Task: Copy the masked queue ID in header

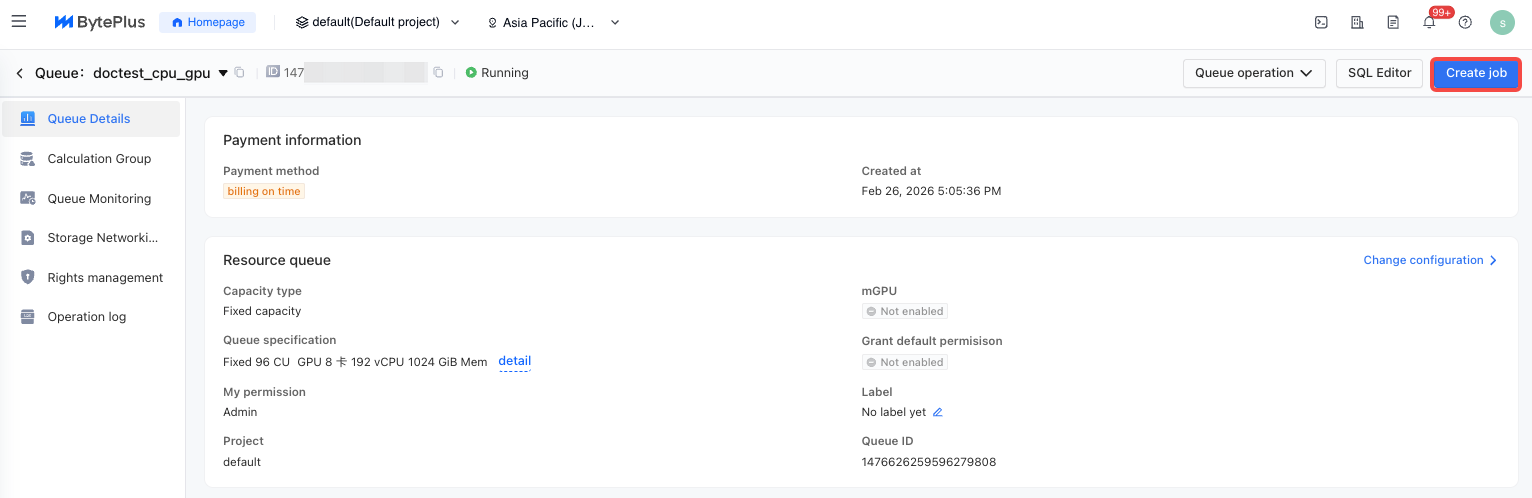Action: pyautogui.click(x=438, y=73)
